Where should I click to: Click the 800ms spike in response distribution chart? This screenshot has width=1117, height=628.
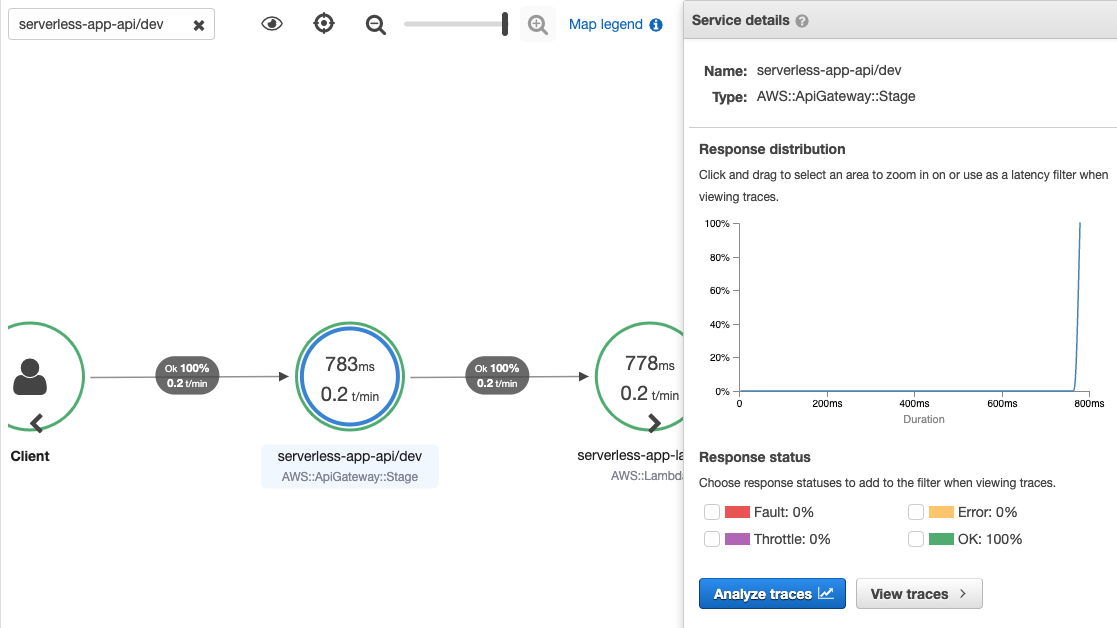(1079, 306)
